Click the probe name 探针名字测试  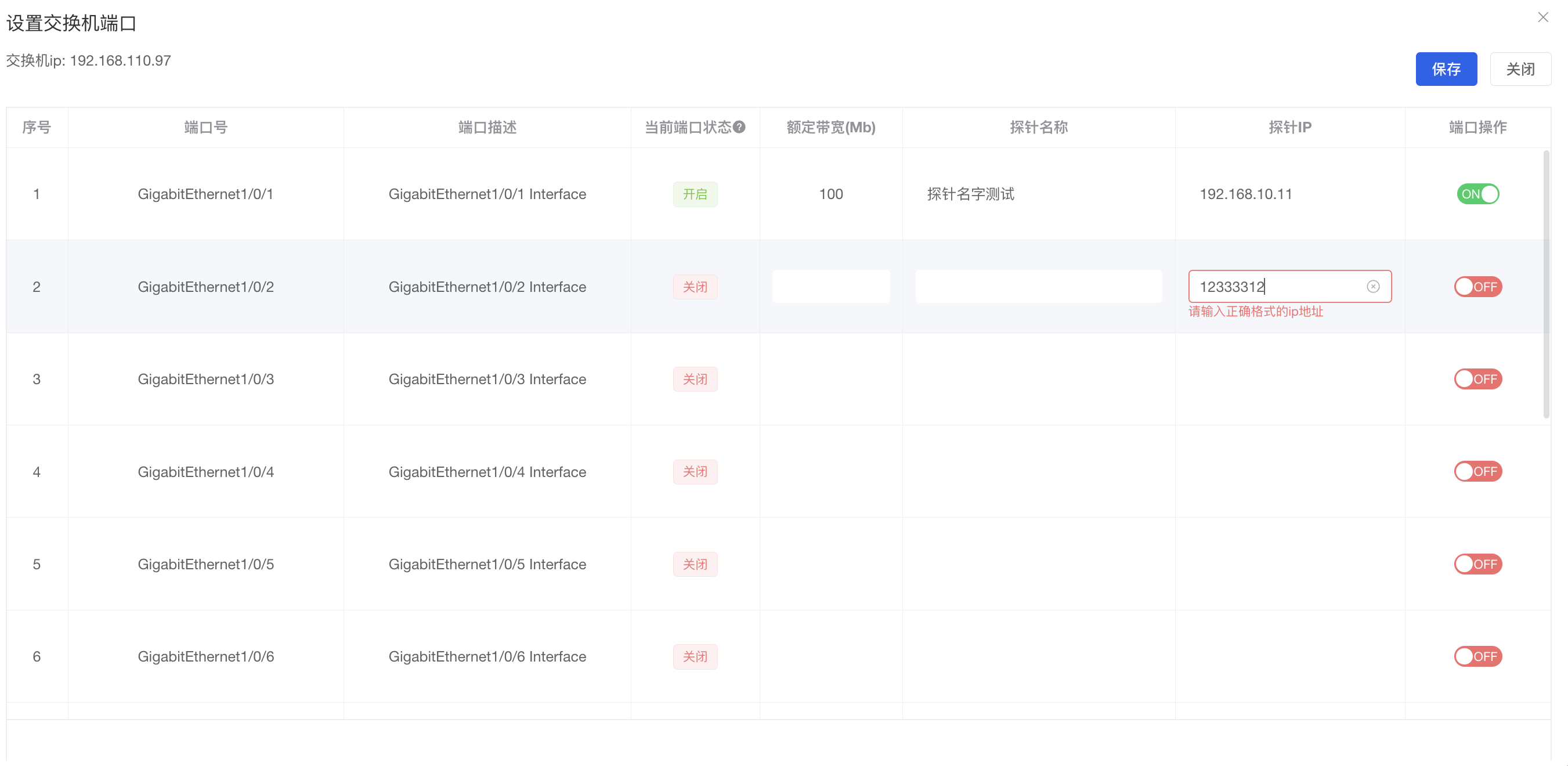(970, 194)
